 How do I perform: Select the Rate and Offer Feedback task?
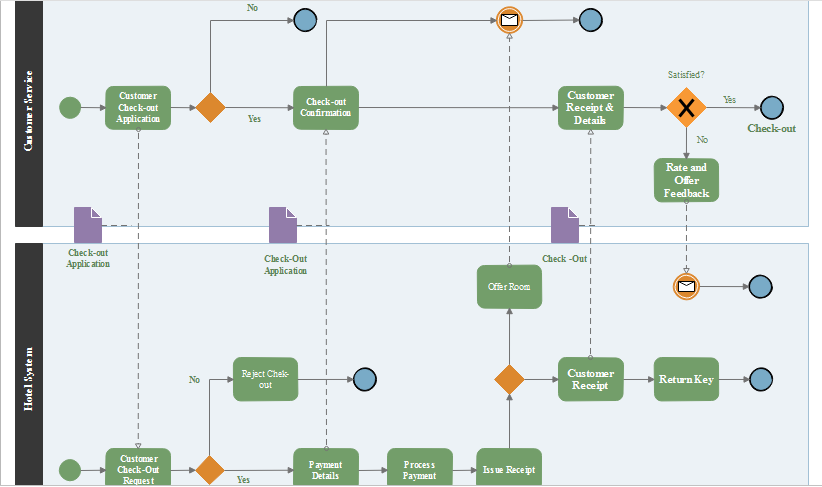pos(686,180)
